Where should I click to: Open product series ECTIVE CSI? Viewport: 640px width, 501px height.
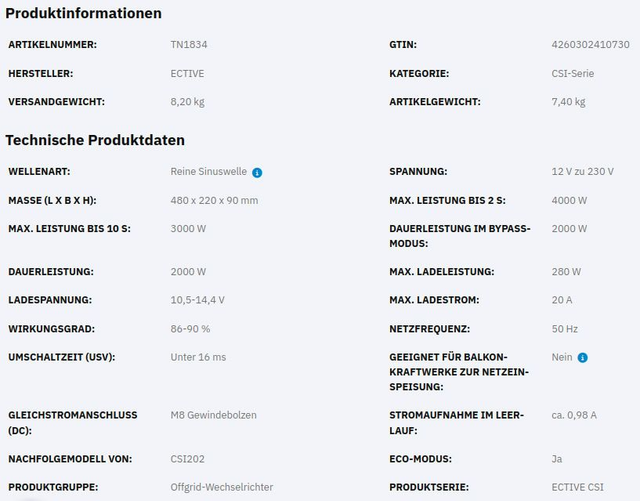(x=577, y=487)
